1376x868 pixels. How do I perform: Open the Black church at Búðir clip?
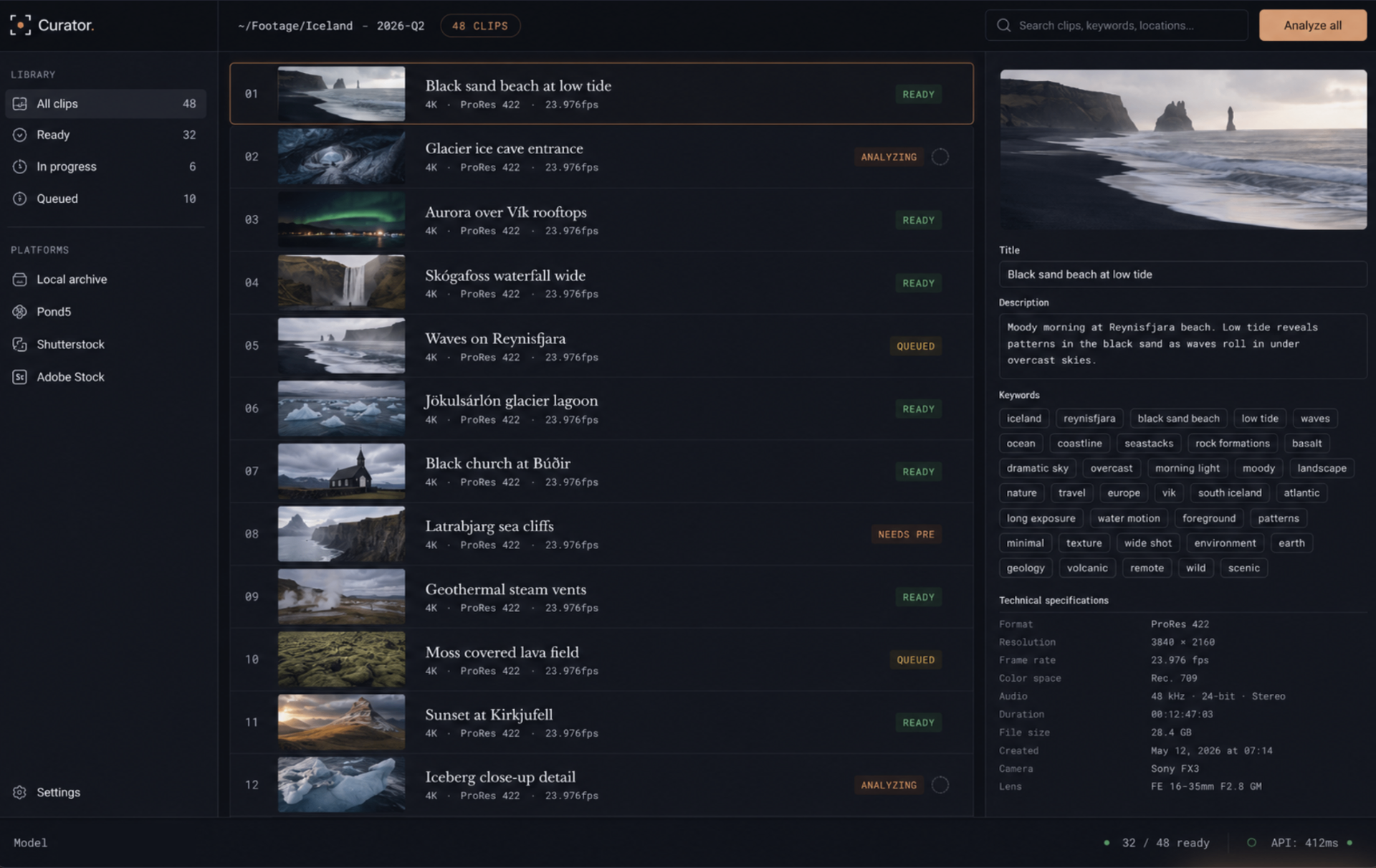[601, 472]
